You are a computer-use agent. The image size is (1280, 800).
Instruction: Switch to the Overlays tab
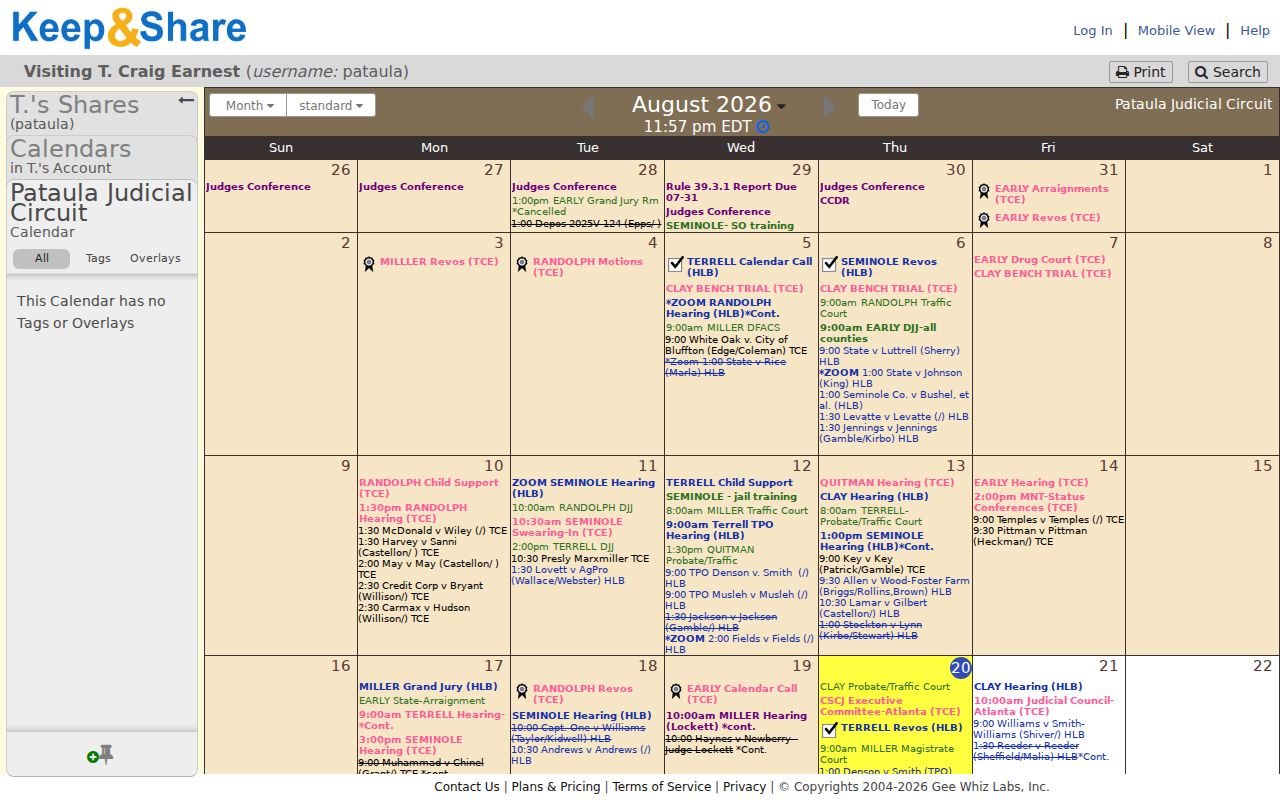point(155,258)
